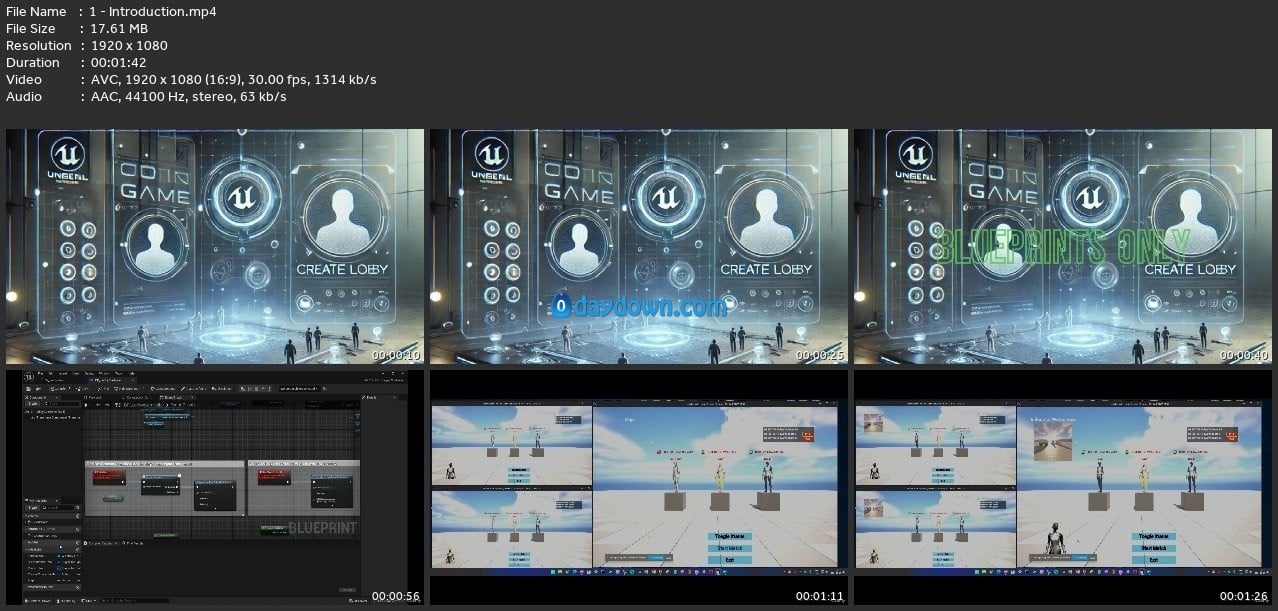Select the duration value '00:01:42'

point(117,63)
